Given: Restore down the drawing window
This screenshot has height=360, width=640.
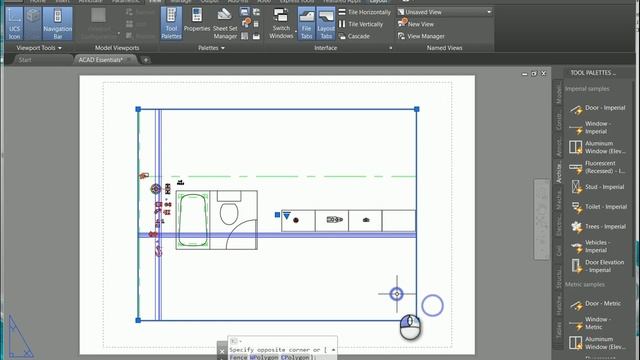Looking at the screenshot, I should coord(534,73).
